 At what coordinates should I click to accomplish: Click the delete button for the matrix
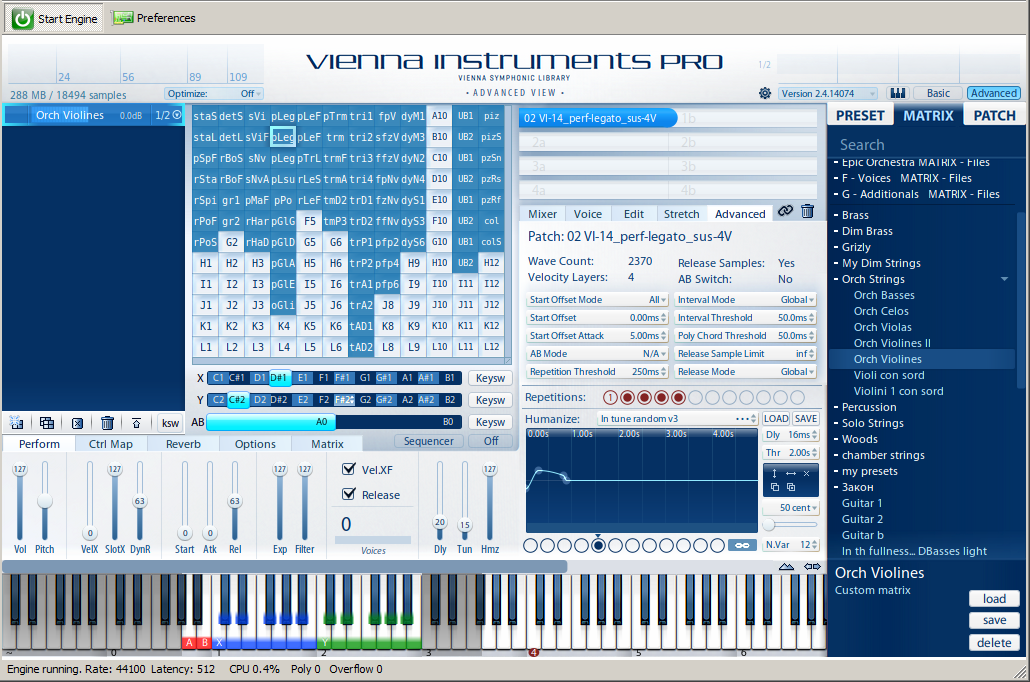click(x=994, y=643)
